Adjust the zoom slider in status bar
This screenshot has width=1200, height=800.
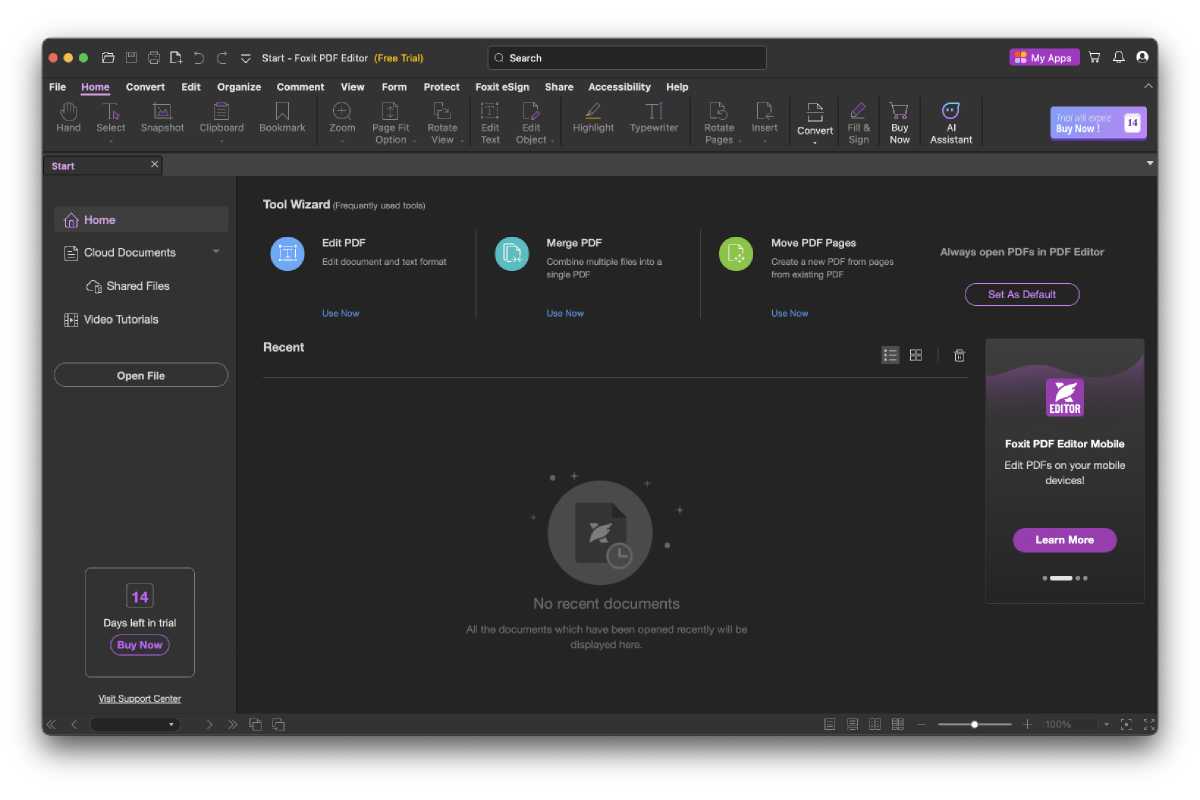point(974,724)
